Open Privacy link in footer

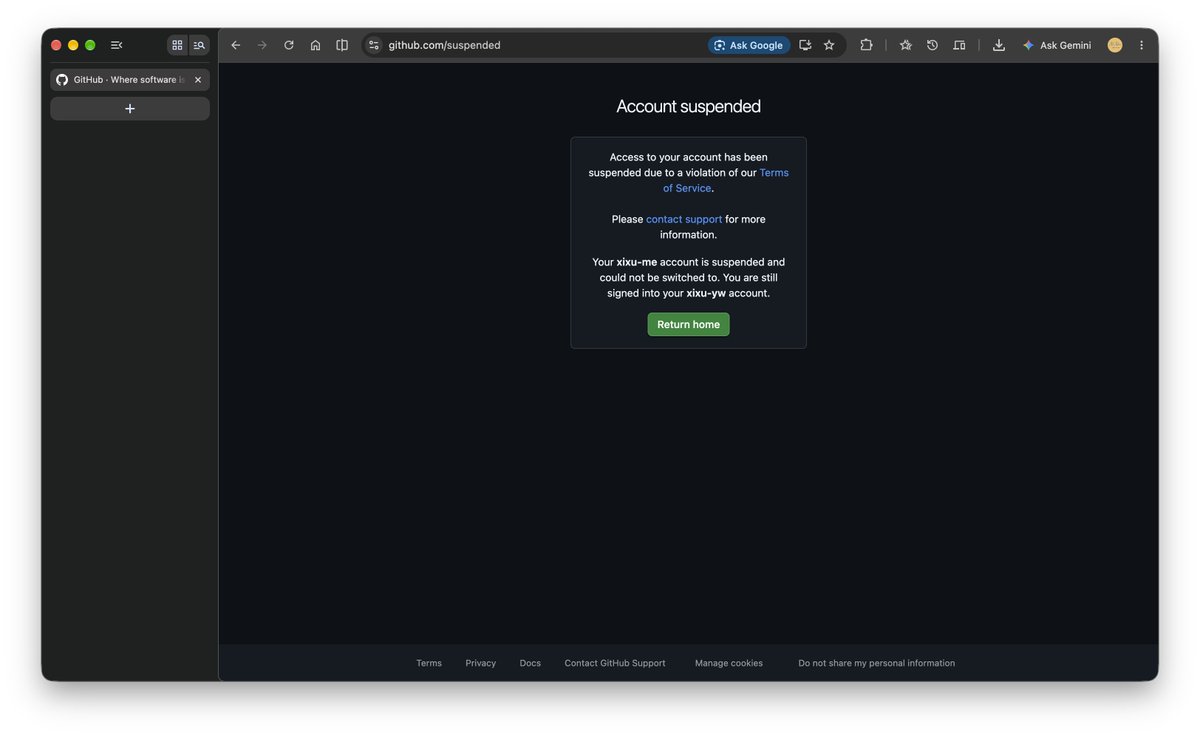[x=481, y=663]
